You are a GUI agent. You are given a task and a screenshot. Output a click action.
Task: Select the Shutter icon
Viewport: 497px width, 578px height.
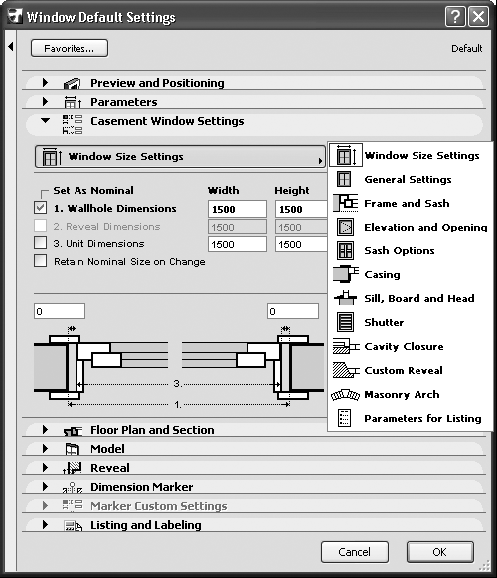coord(345,322)
